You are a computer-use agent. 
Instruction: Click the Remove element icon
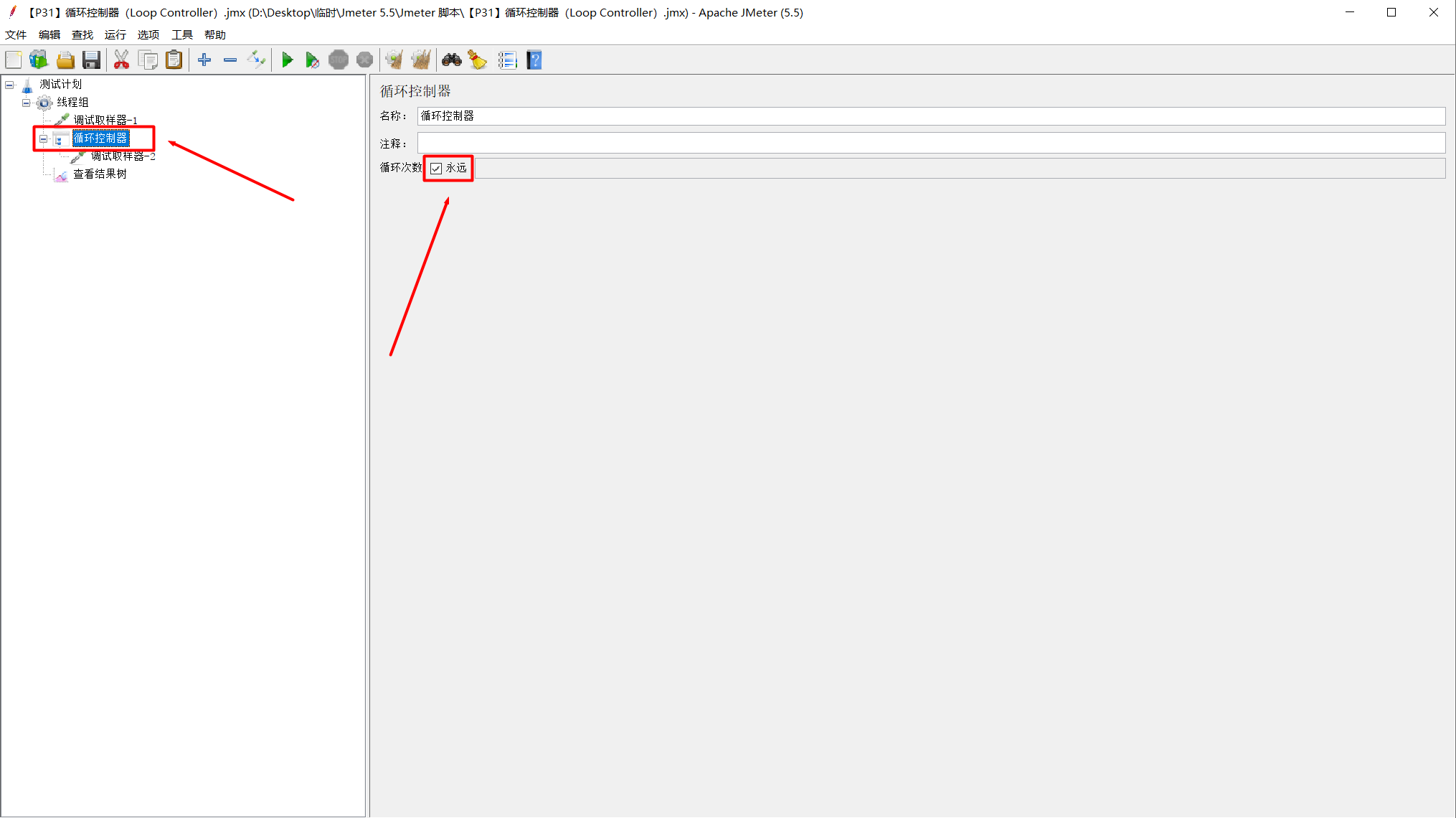coord(230,60)
